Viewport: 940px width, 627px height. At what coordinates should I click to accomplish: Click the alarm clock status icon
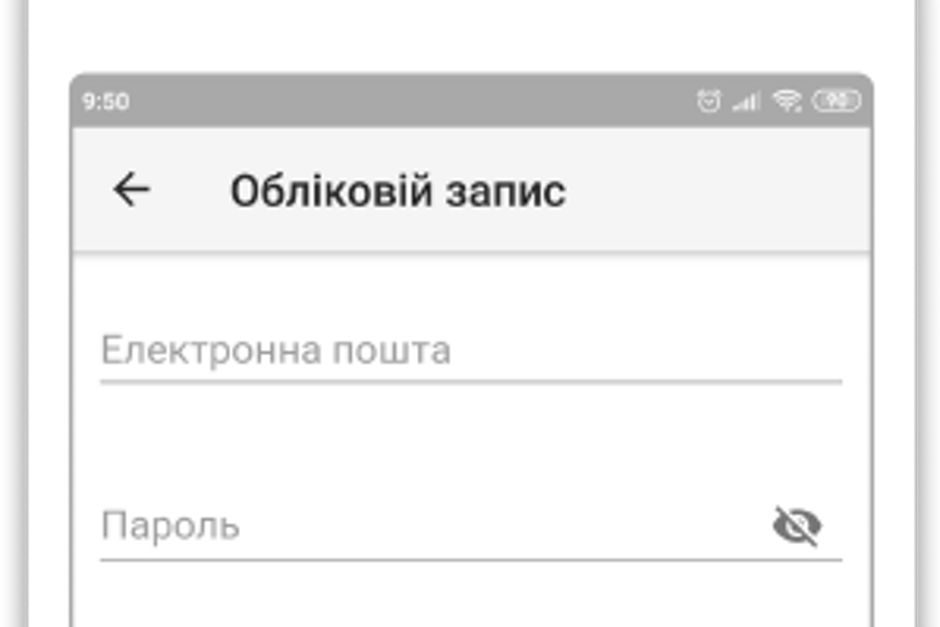pos(709,101)
